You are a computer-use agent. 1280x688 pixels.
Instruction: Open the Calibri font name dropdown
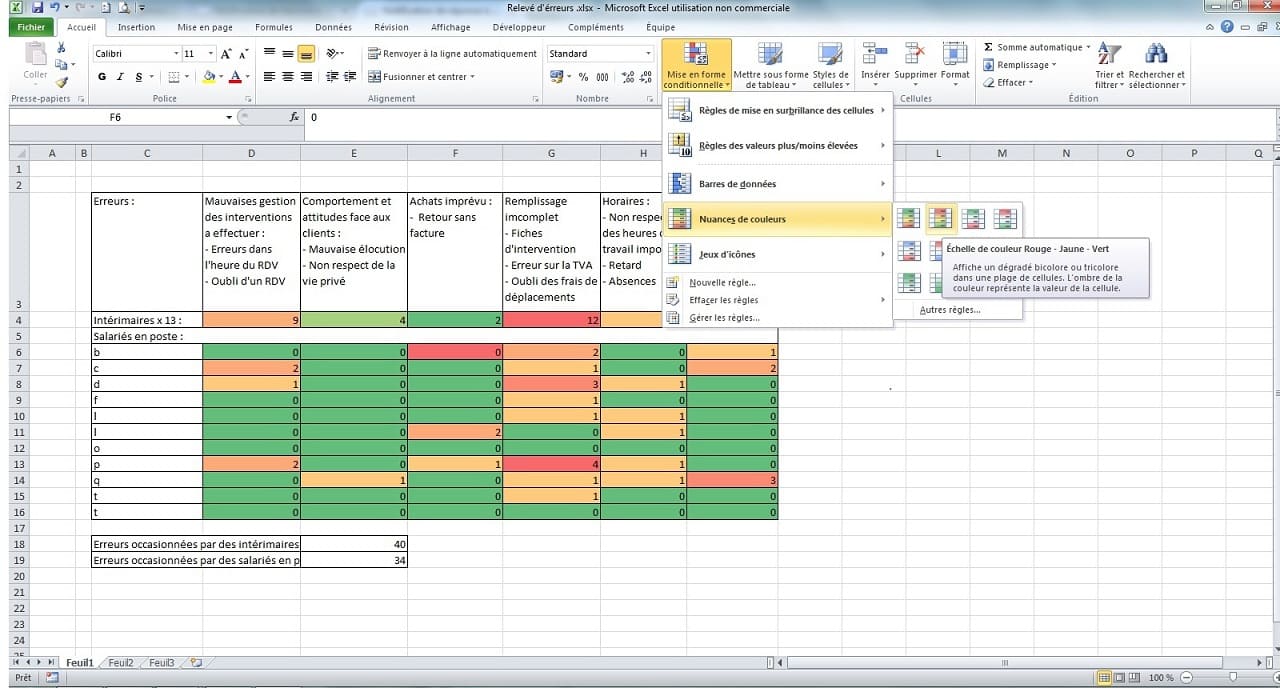(x=177, y=54)
